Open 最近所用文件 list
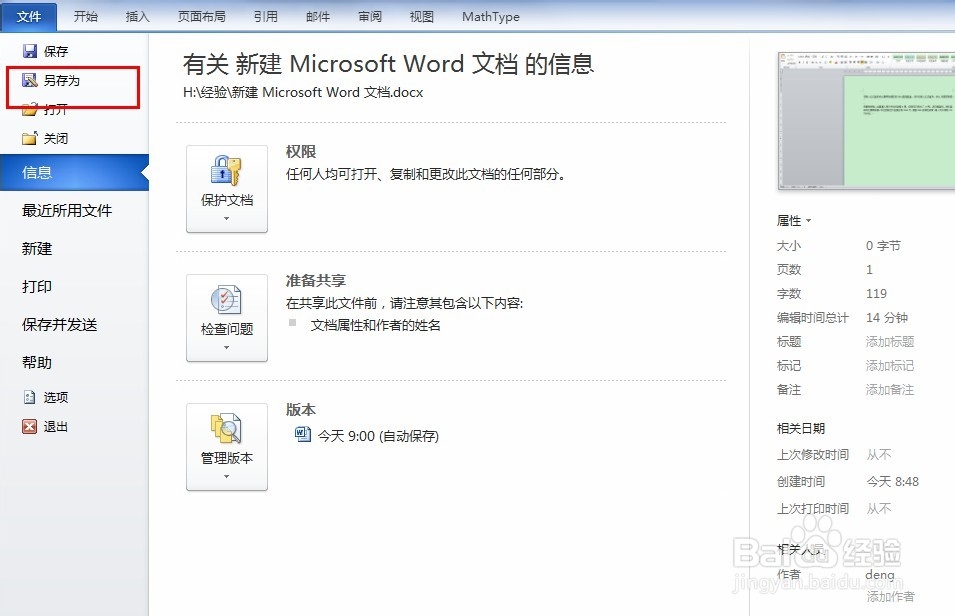The image size is (955, 616). pyautogui.click(x=67, y=211)
